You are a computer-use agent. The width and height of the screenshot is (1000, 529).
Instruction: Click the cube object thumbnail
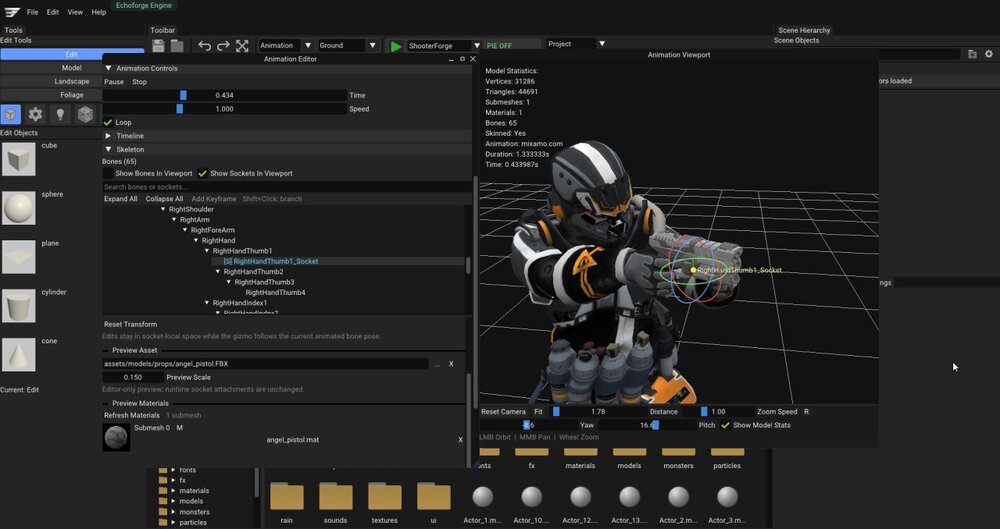[18, 159]
